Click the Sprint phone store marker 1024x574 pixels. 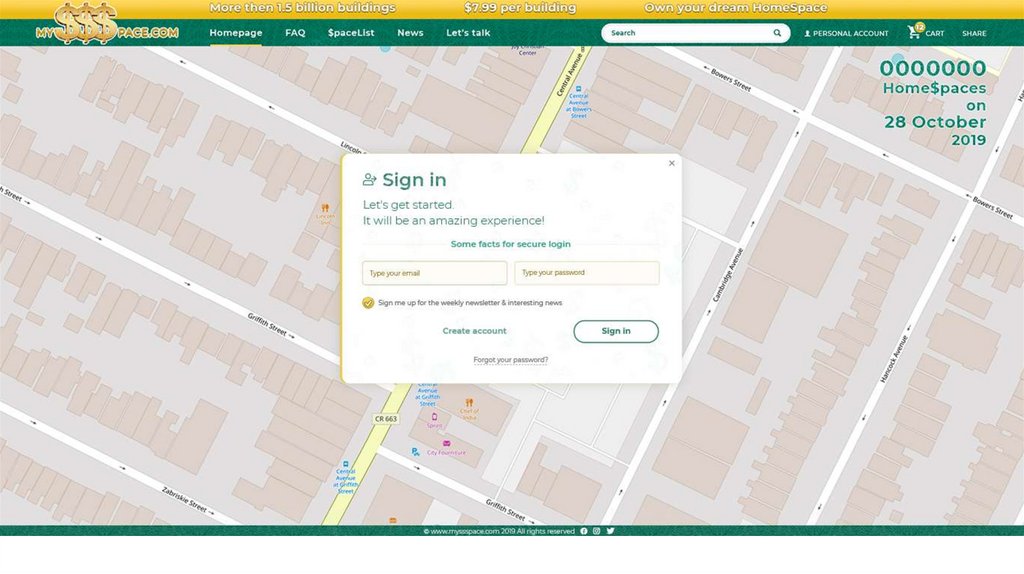click(x=434, y=417)
